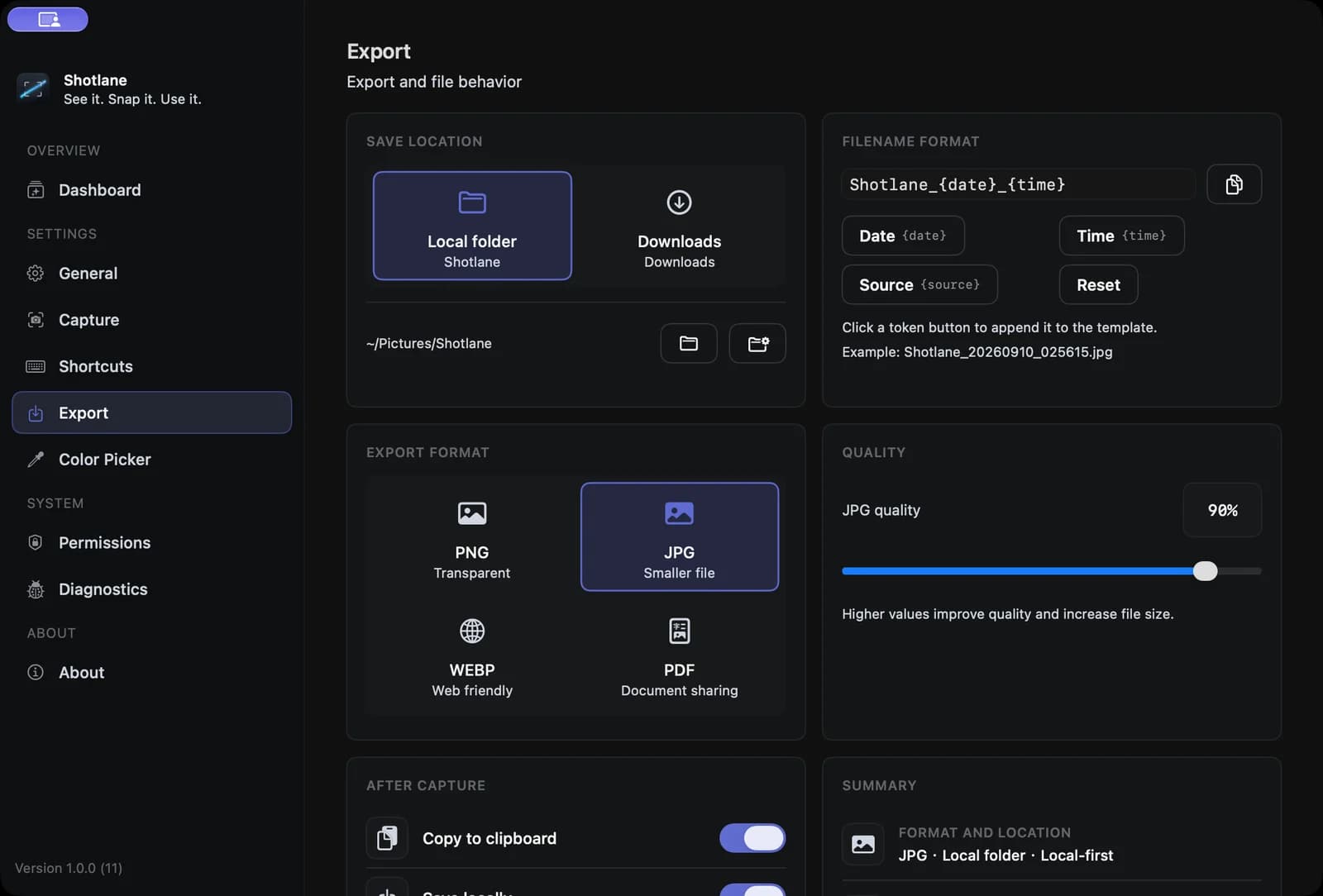Click the Permissions shield icon

point(36,542)
